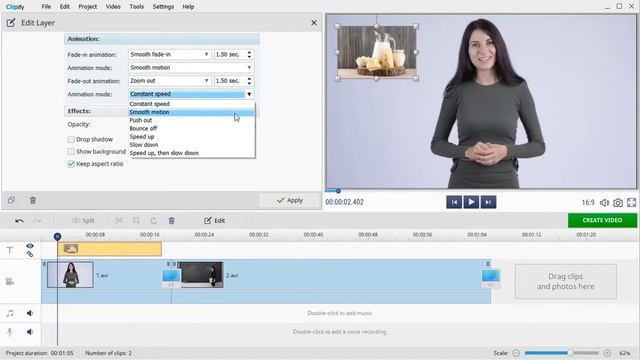Image resolution: width=640 pixels, height=360 pixels.
Task: Click the duplicate layer icon
Action: 11,200
